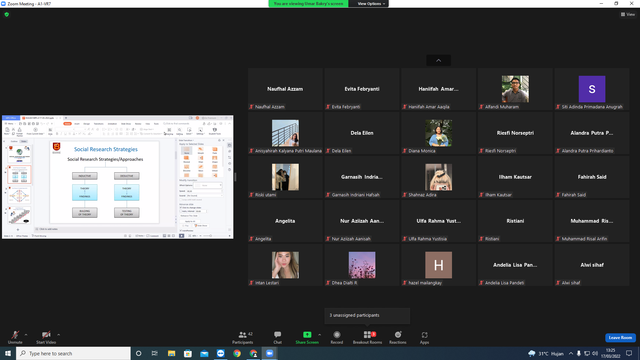Open Mail app from the taskbar
This screenshot has height=360, width=640.
pos(204,353)
